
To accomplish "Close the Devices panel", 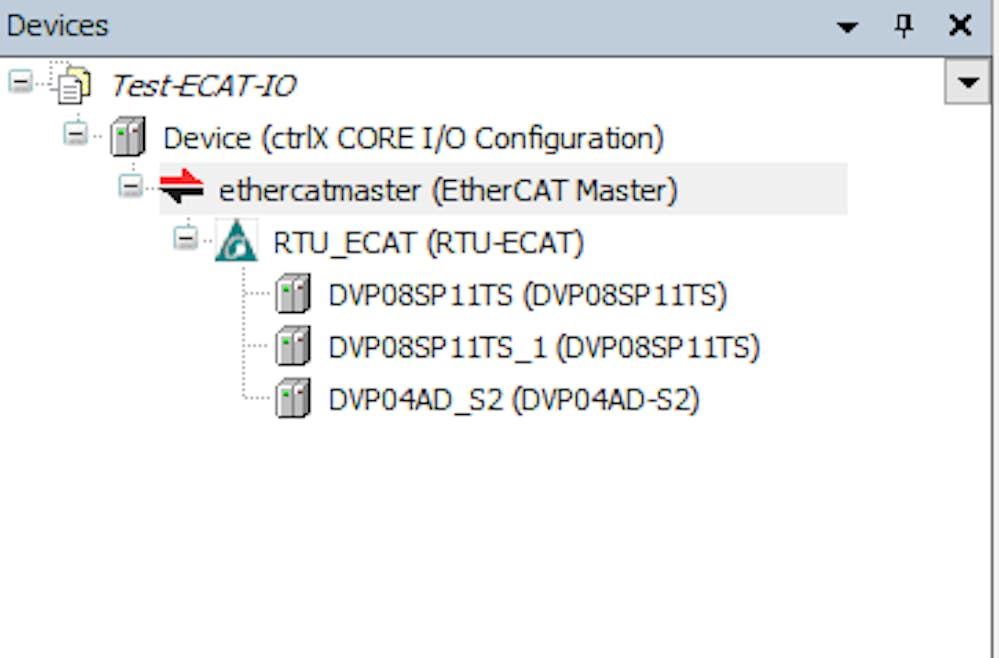I will point(960,27).
